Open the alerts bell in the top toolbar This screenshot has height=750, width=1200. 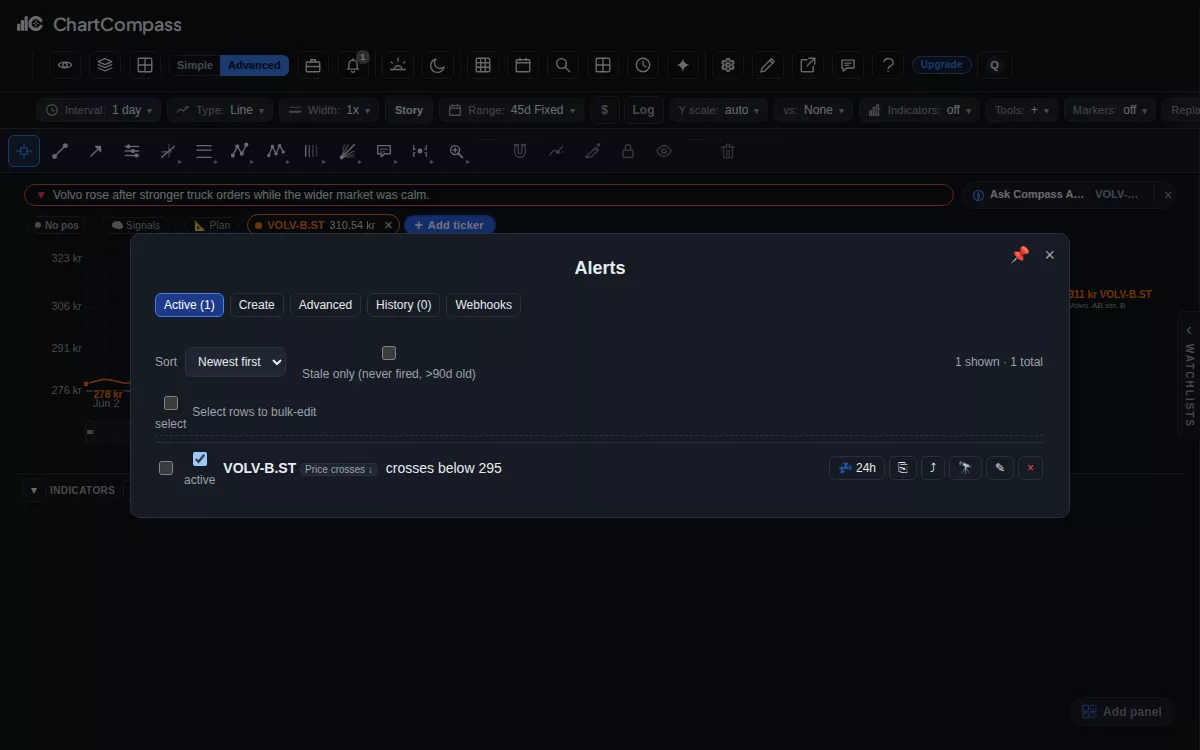[353, 65]
